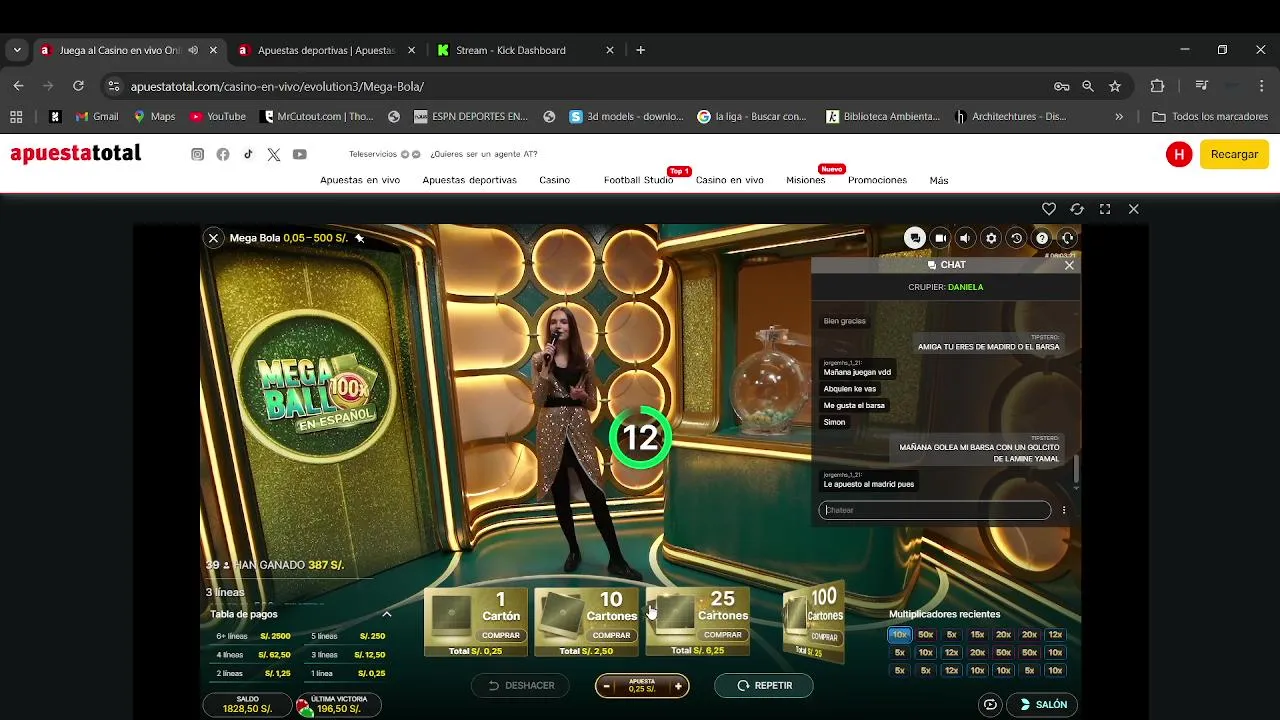The height and width of the screenshot is (720, 1280).
Task: Open the game history clock icon
Action: point(1017,238)
